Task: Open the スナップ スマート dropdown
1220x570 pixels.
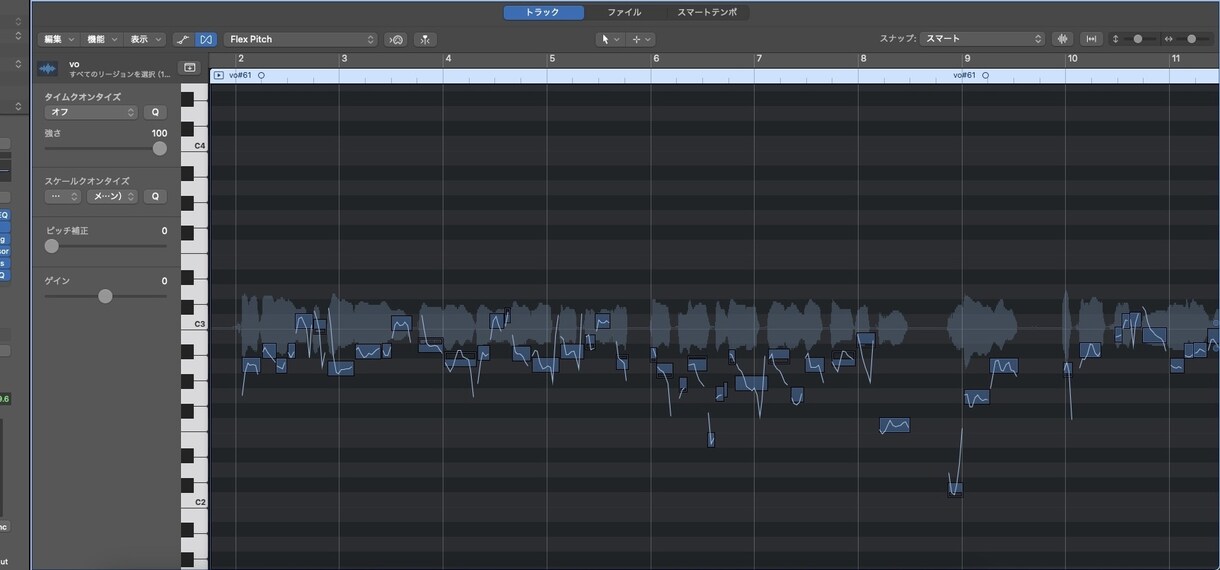Action: point(982,39)
